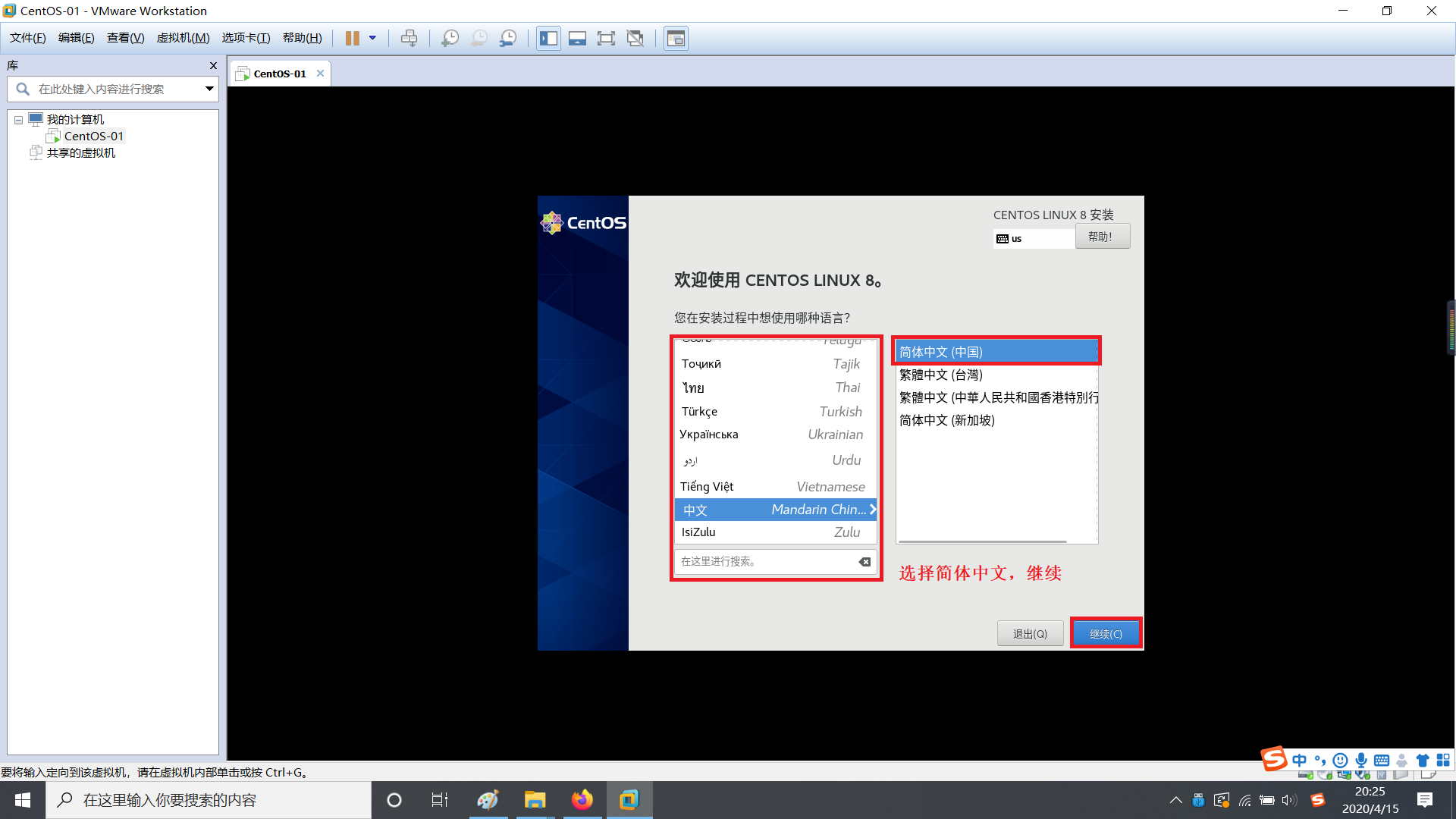This screenshot has height=819, width=1456.
Task: Open the 选项卡(T) menu
Action: (x=246, y=38)
